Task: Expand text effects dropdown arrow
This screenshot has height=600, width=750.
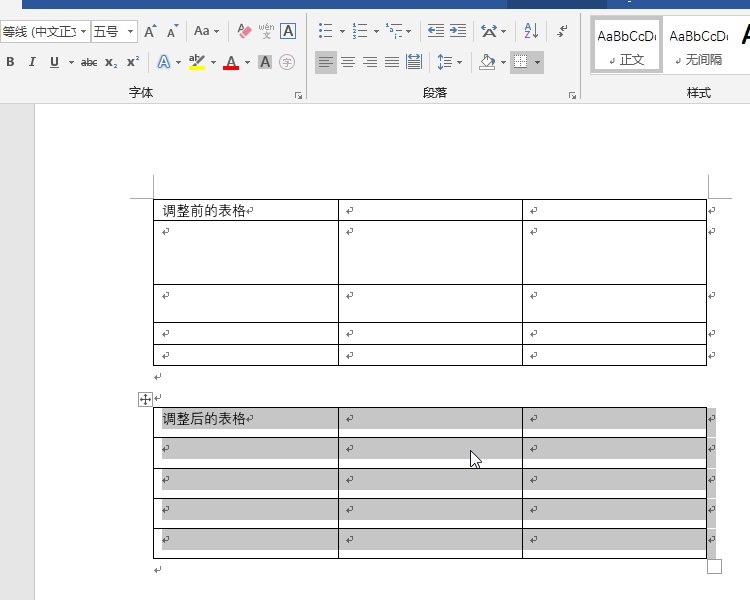Action: click(x=178, y=62)
